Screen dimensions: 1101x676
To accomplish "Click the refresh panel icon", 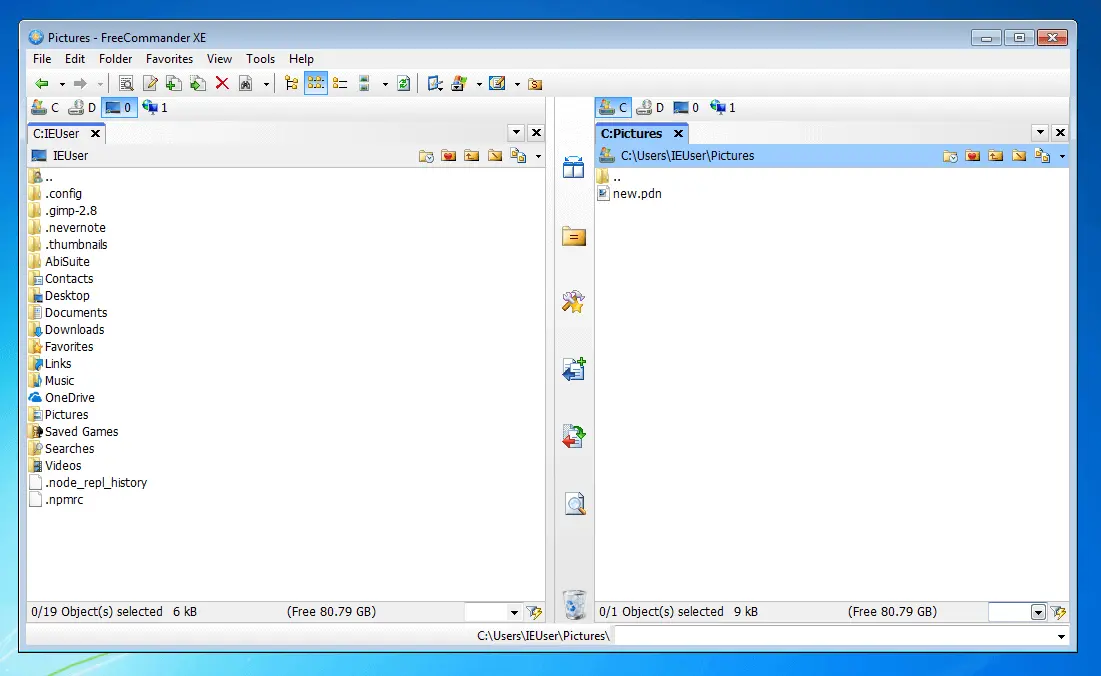I will coord(402,84).
